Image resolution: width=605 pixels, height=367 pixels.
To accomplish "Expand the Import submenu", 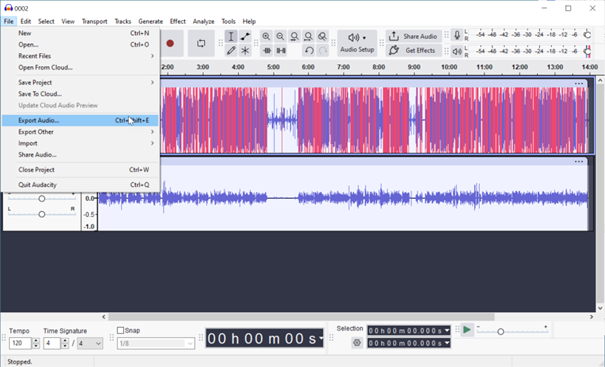I will click(80, 143).
